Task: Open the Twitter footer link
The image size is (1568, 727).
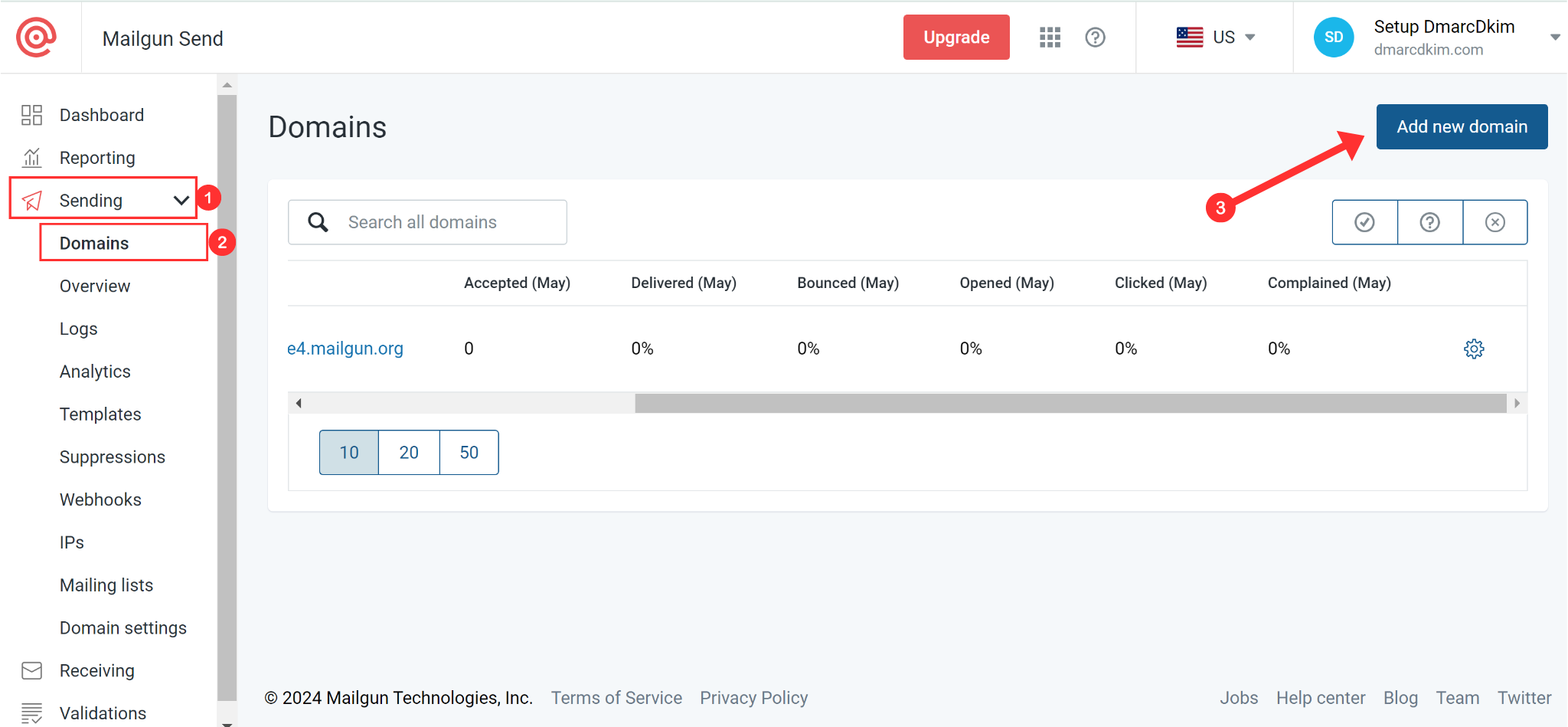Action: point(1524,698)
